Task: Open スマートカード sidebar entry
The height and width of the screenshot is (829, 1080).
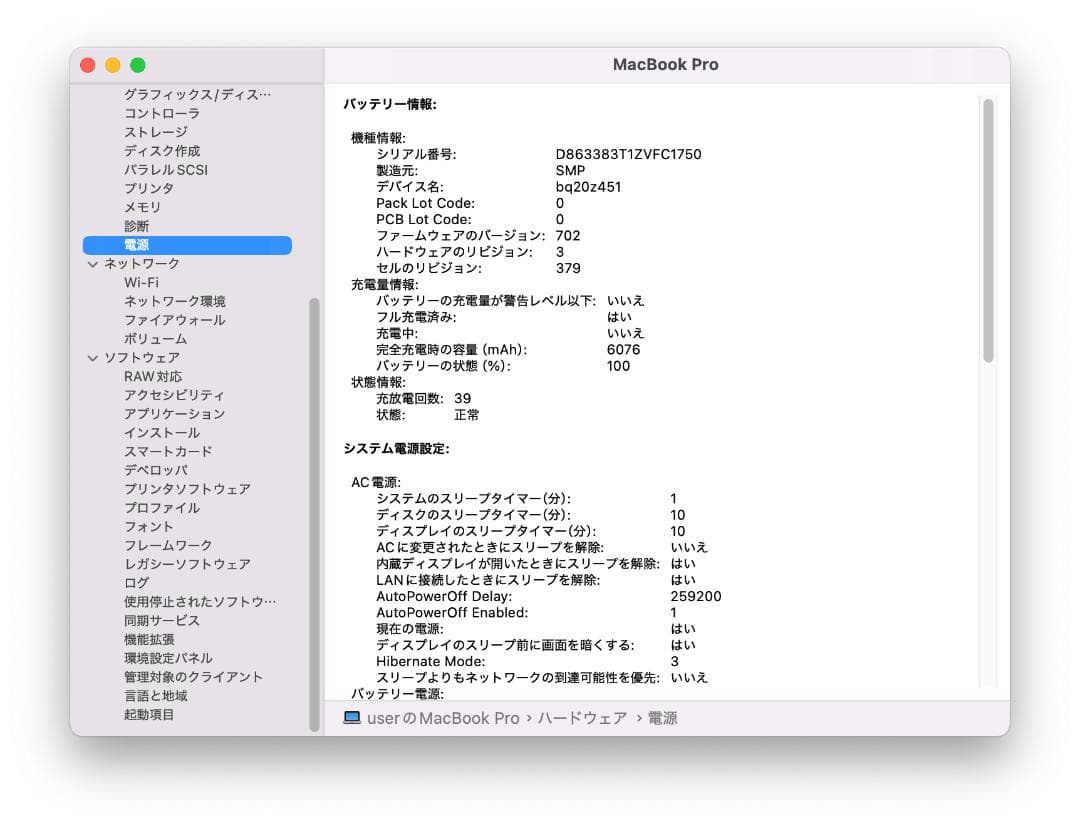Action: point(168,452)
